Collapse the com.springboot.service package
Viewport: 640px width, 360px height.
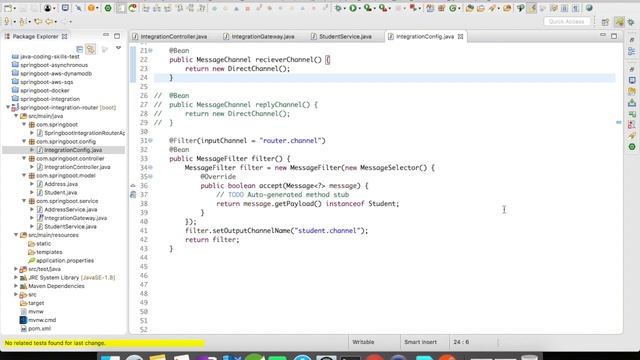click(24, 201)
